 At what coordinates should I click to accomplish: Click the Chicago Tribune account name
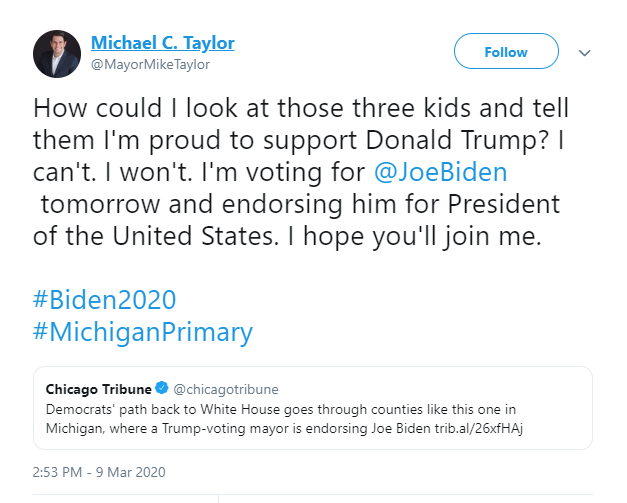(x=98, y=389)
